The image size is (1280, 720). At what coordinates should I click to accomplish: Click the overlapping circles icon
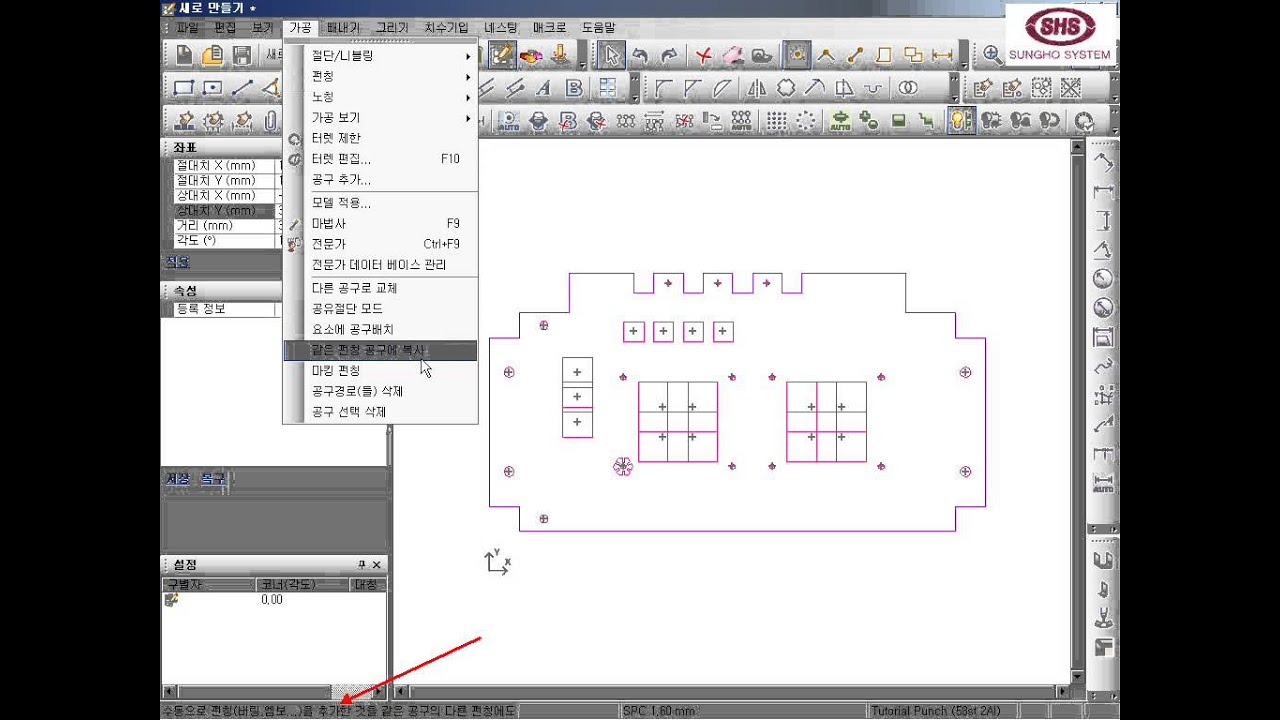[908, 88]
